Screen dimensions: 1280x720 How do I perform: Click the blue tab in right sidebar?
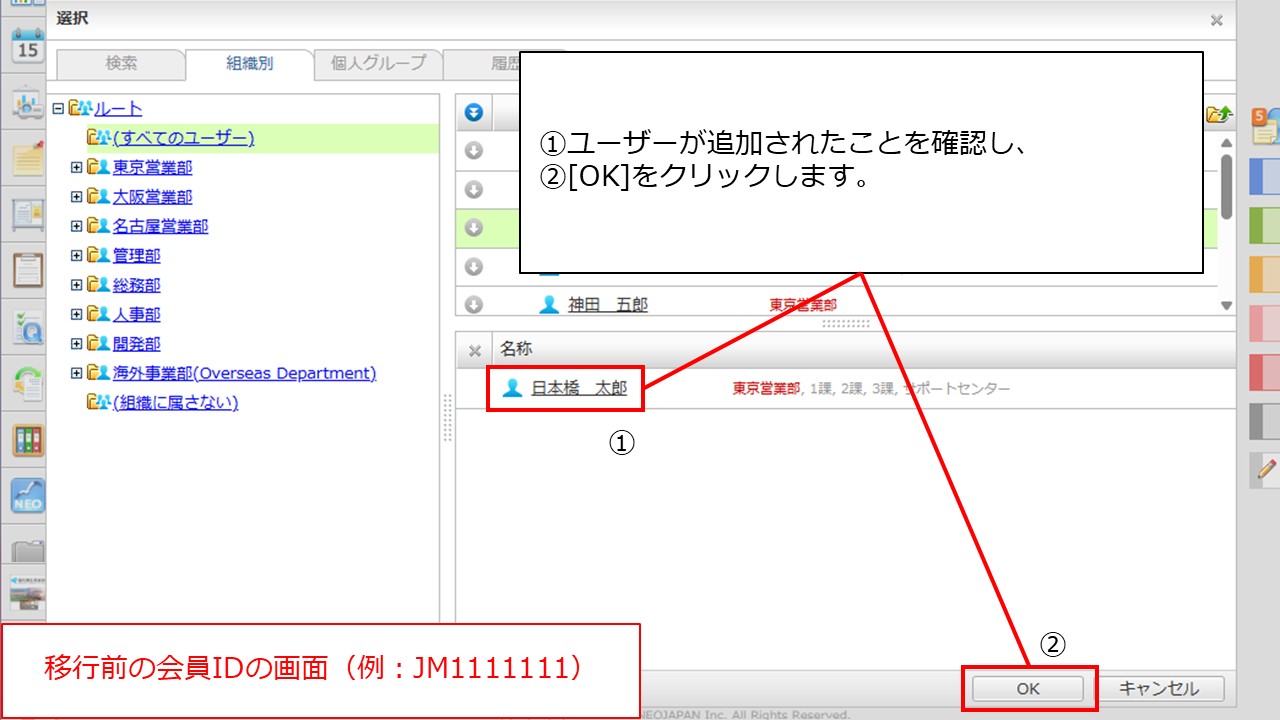tap(1265, 177)
